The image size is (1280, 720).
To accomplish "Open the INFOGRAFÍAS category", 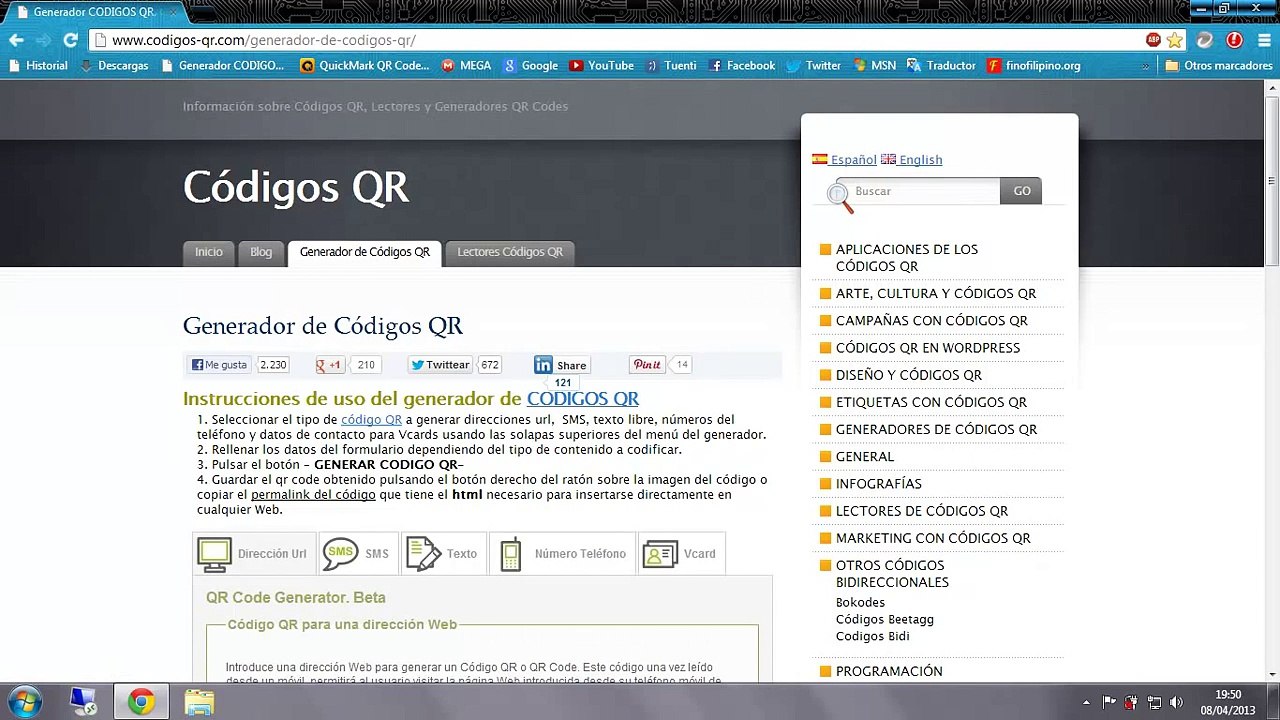I will pyautogui.click(x=879, y=484).
